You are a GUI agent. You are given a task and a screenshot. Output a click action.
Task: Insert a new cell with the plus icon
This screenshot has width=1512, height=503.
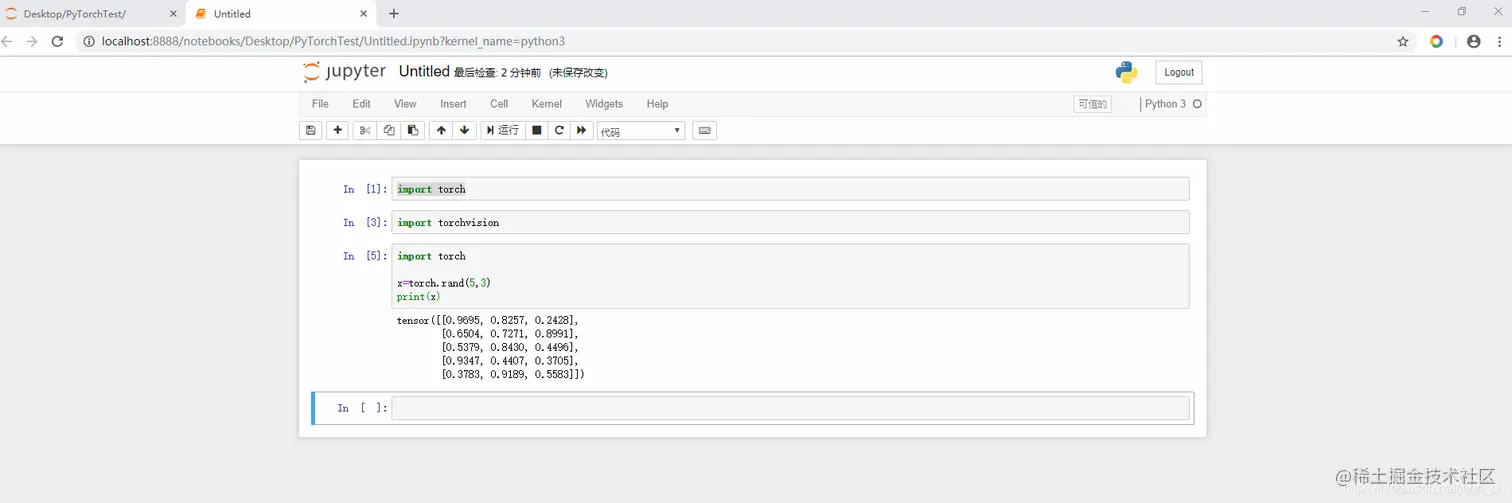pyautogui.click(x=338, y=130)
